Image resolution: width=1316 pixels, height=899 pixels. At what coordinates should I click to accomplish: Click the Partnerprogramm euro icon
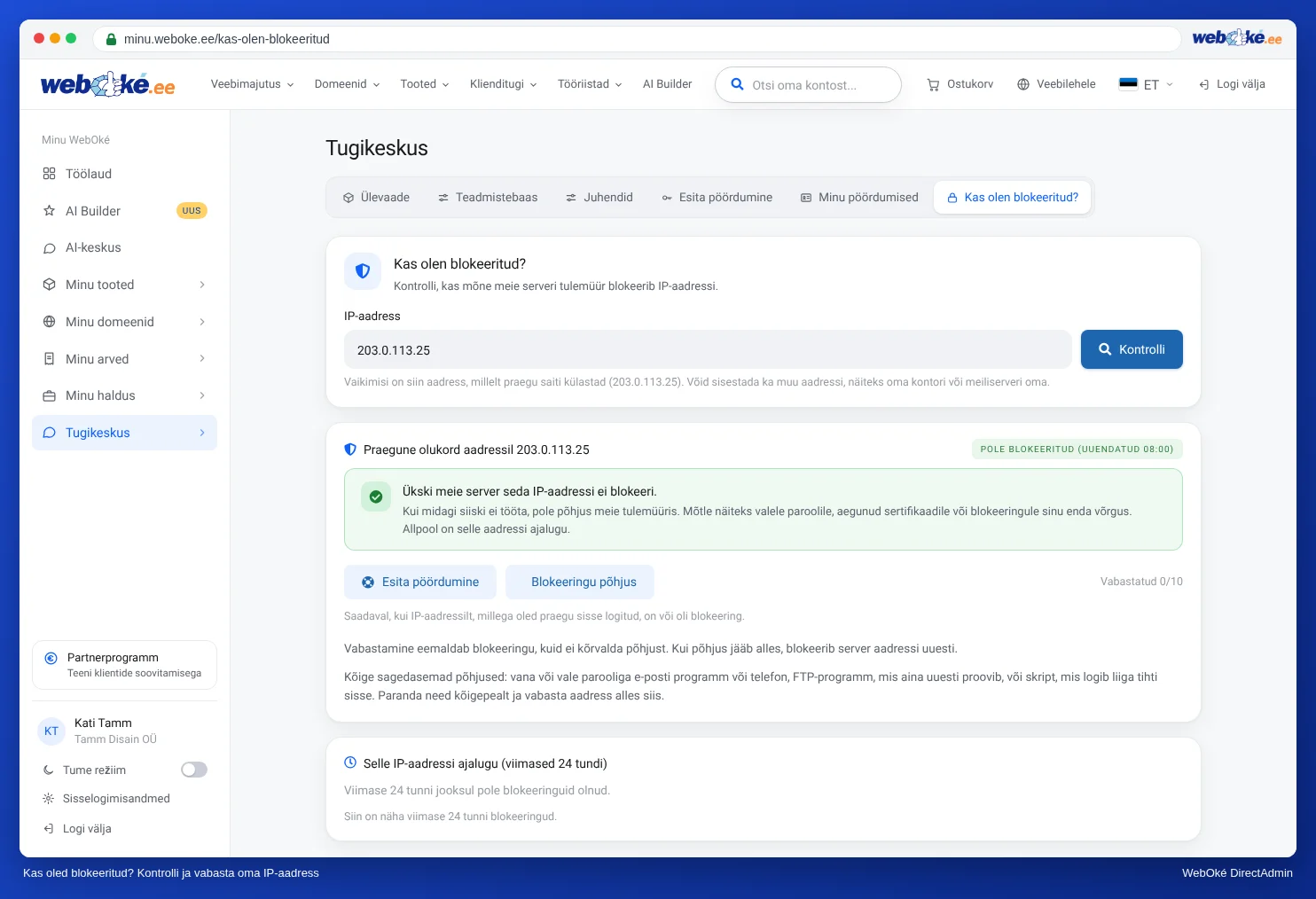(x=51, y=658)
